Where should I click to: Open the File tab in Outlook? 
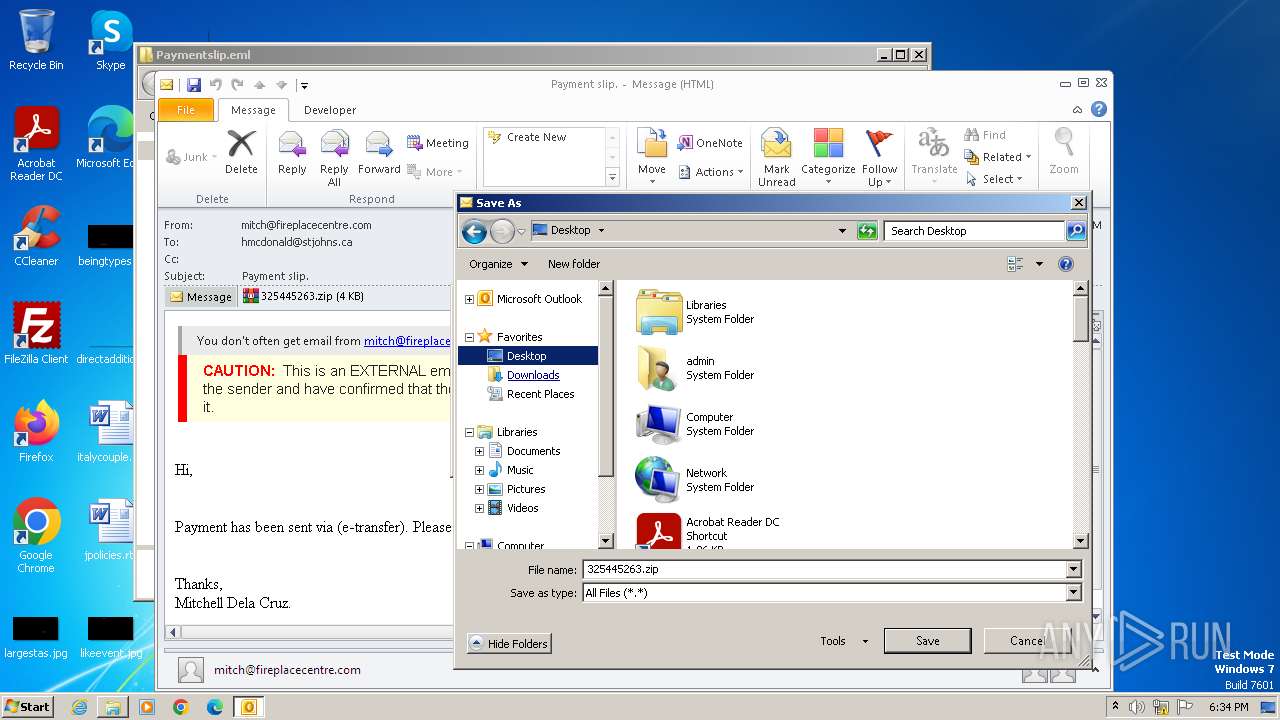pos(186,110)
